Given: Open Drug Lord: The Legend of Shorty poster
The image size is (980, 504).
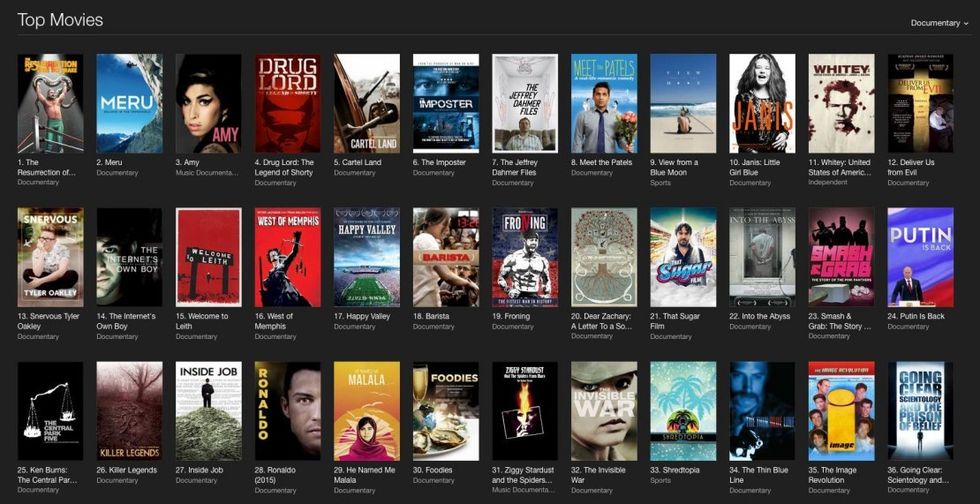Looking at the screenshot, I should pyautogui.click(x=288, y=104).
